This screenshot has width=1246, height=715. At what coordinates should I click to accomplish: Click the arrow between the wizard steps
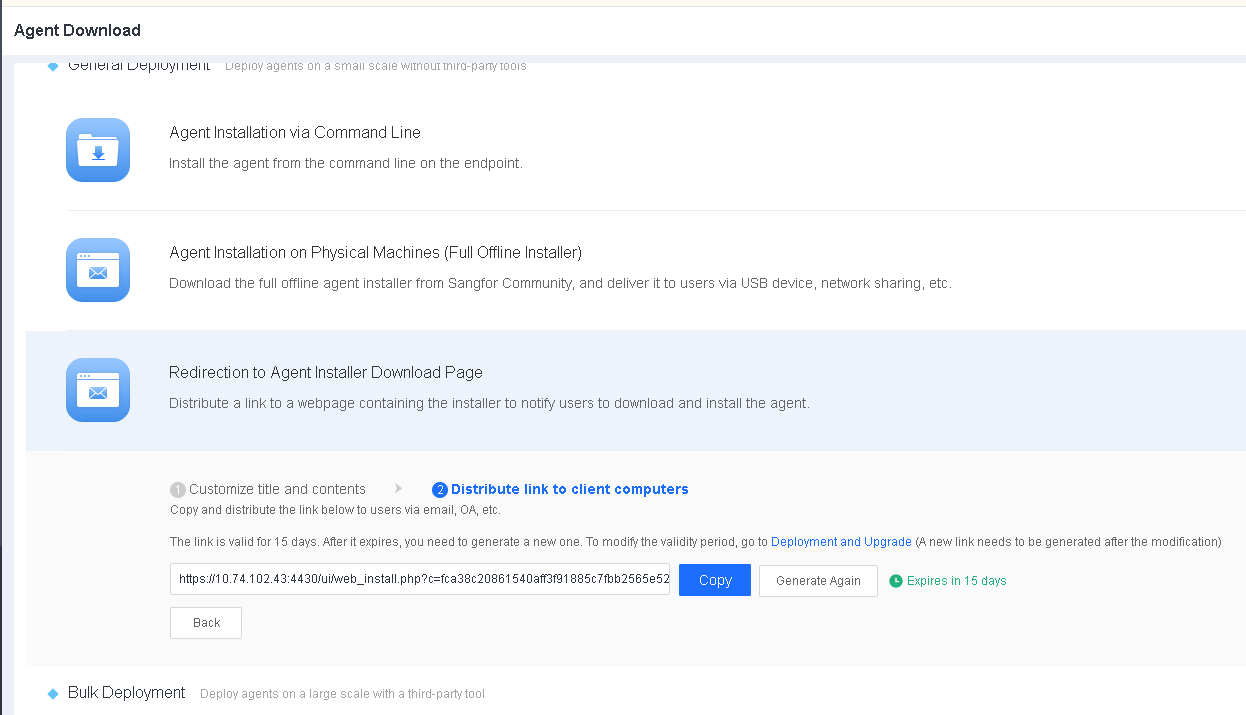[x=398, y=489]
